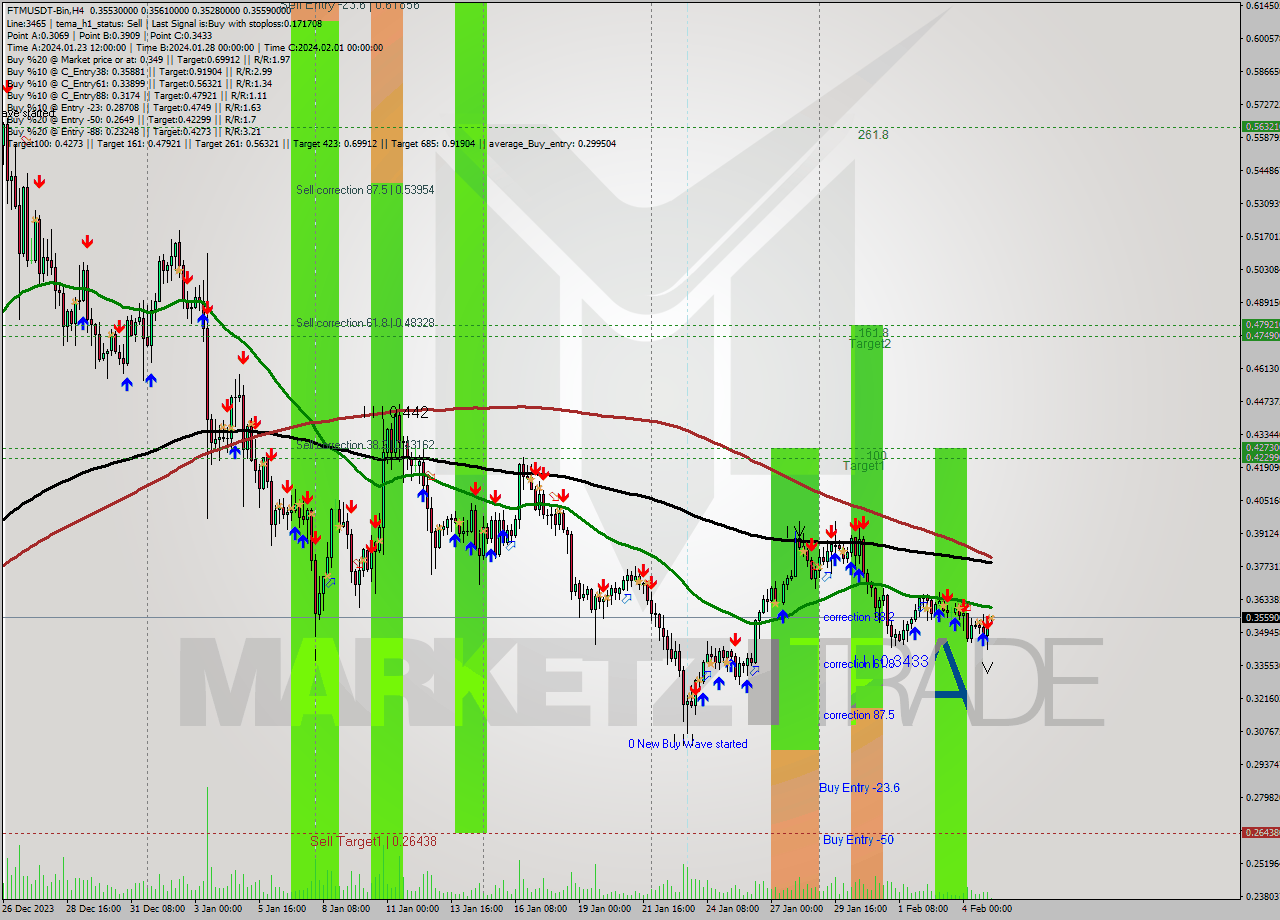
Task: Click the 'Sell correction 87.5 | 0.53954' label
Action: click(365, 189)
